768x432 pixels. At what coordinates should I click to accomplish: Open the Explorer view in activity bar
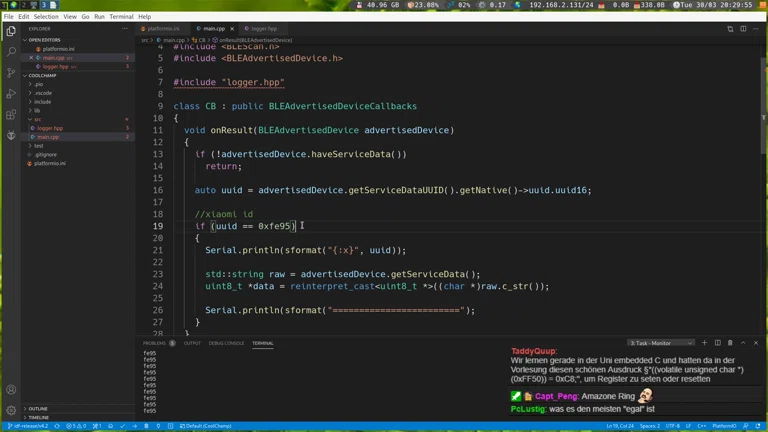(11, 31)
